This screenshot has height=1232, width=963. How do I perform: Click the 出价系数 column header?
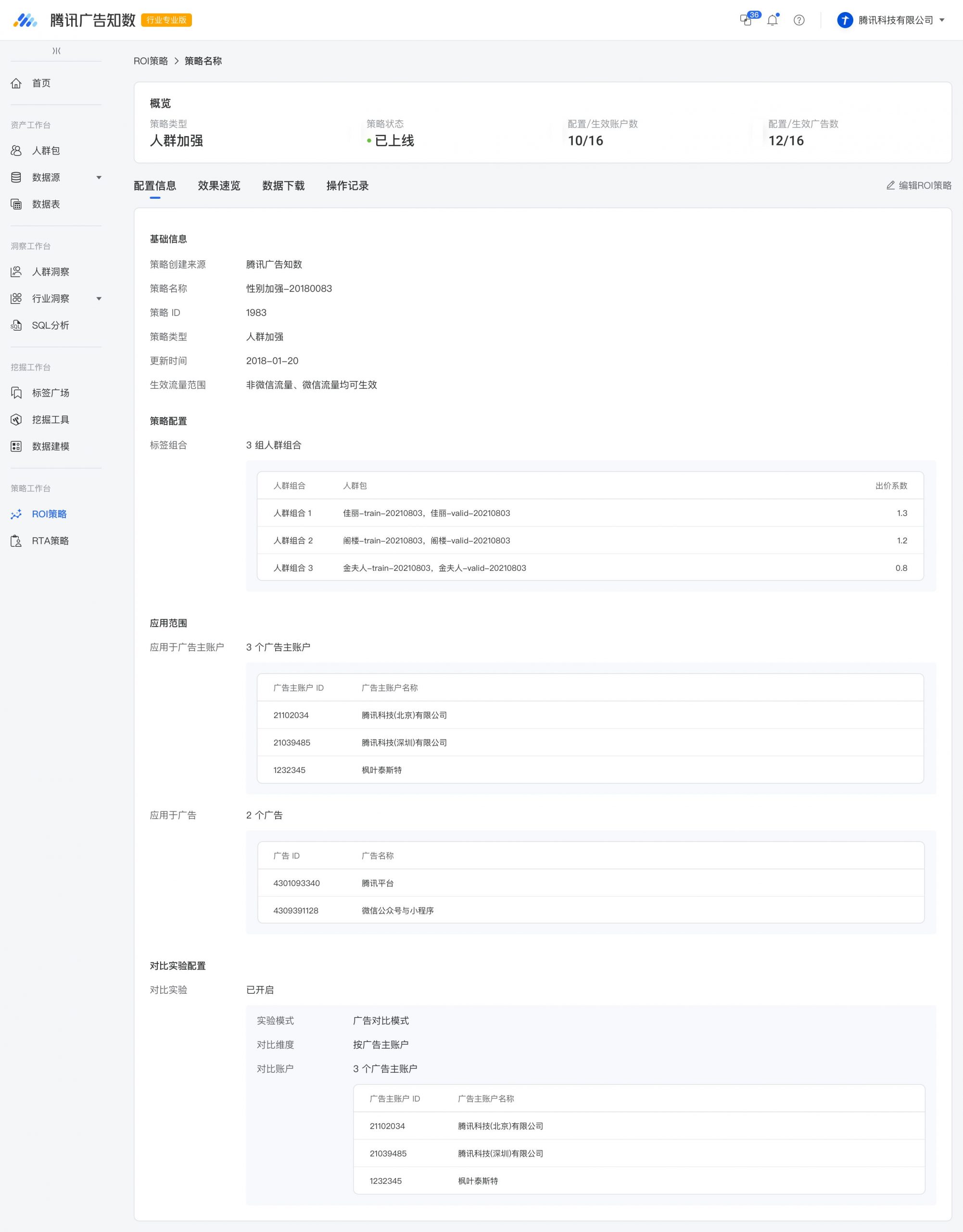[891, 486]
